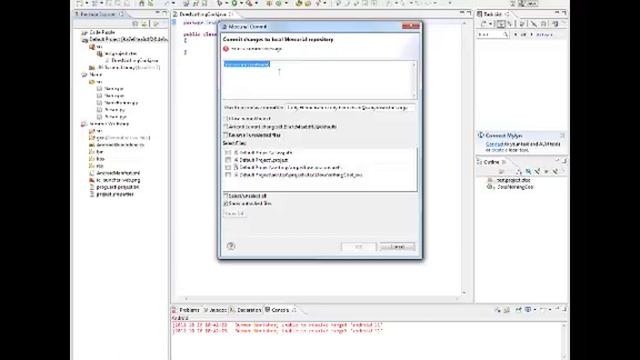Maximize the Task List panel
Image resolution: width=640 pixels, height=360 pixels.
(564, 13)
